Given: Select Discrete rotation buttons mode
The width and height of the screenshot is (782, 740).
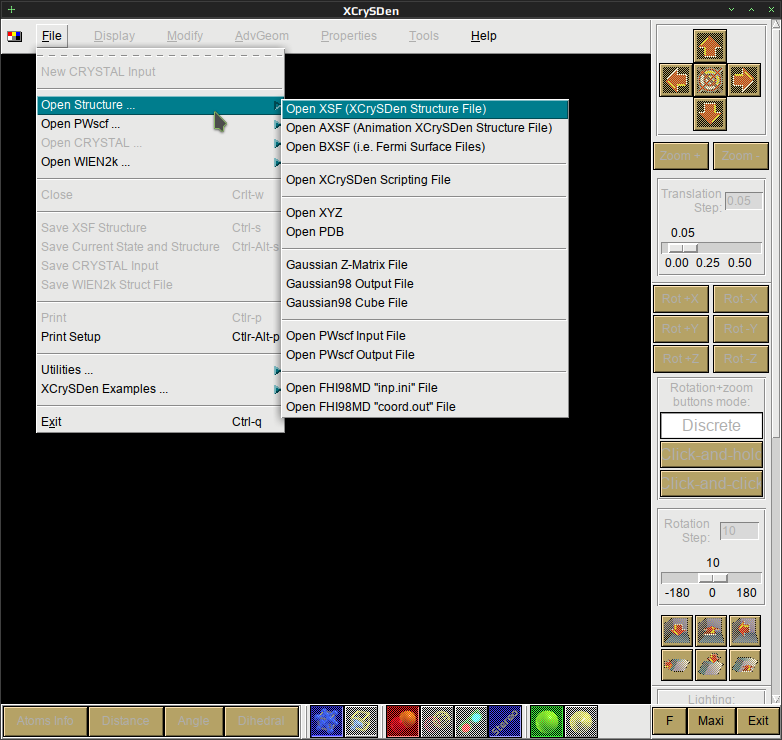Looking at the screenshot, I should (711, 425).
